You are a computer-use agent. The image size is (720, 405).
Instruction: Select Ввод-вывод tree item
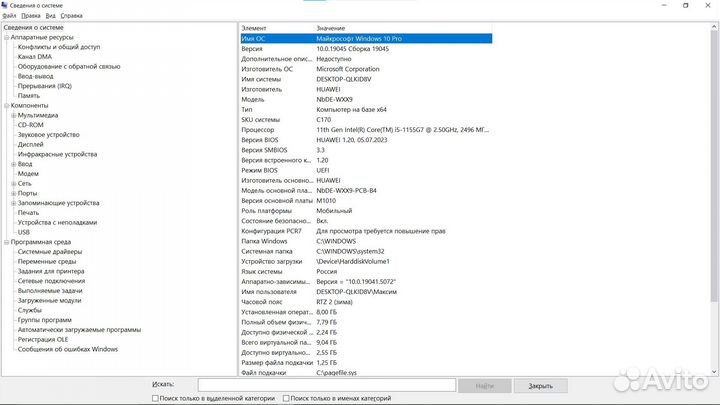(35, 76)
